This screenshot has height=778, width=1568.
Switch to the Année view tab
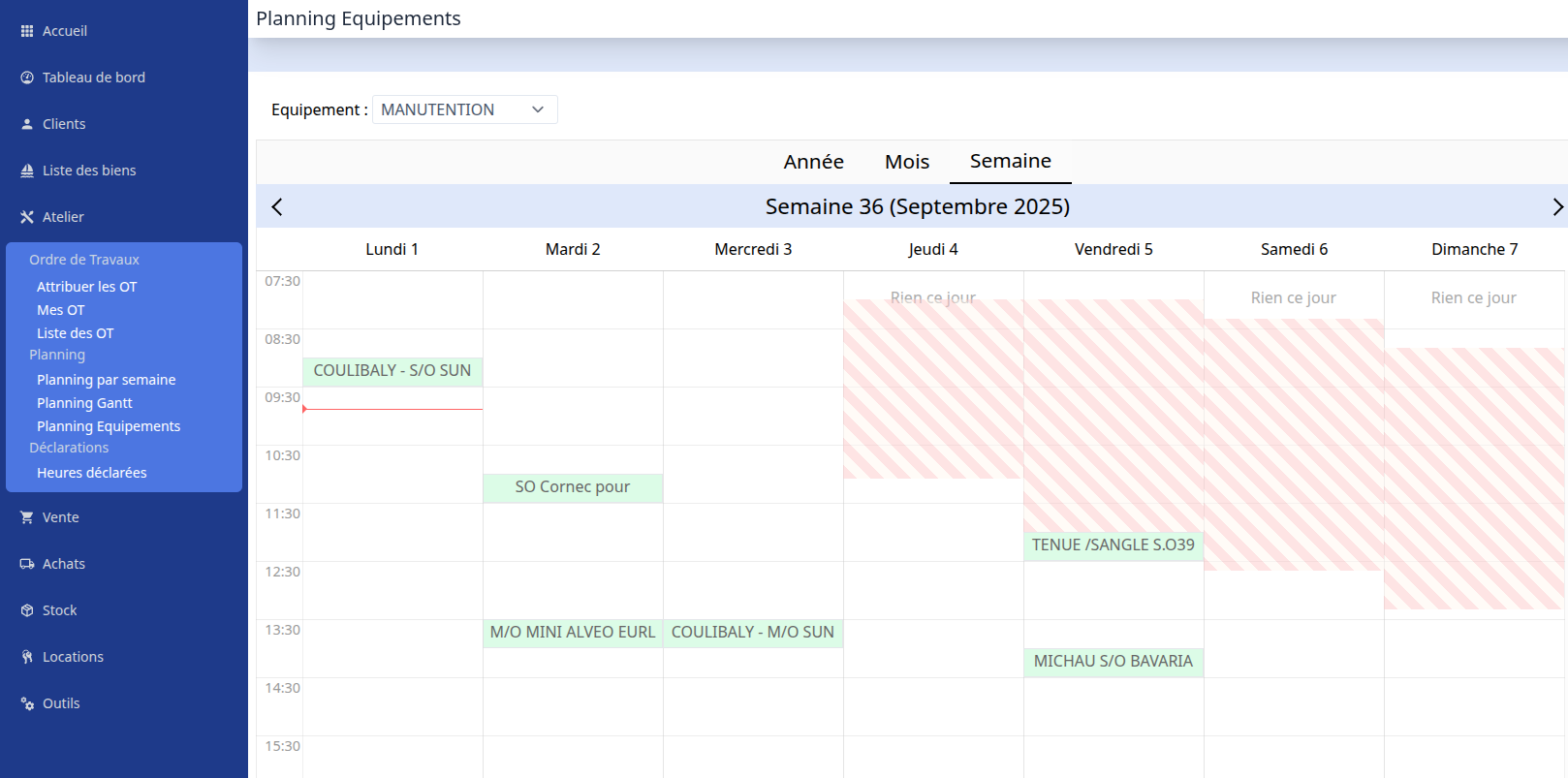(x=813, y=162)
